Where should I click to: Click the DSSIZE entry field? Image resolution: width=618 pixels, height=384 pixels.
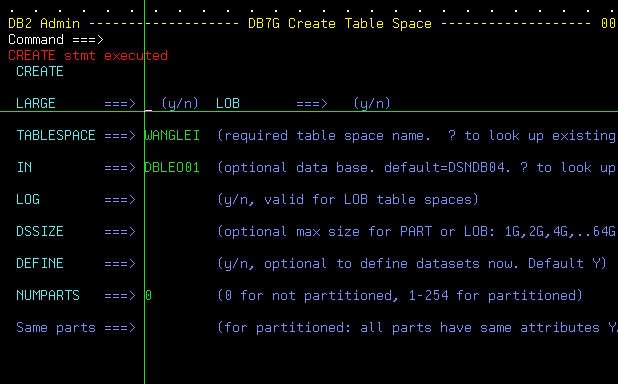click(156, 231)
